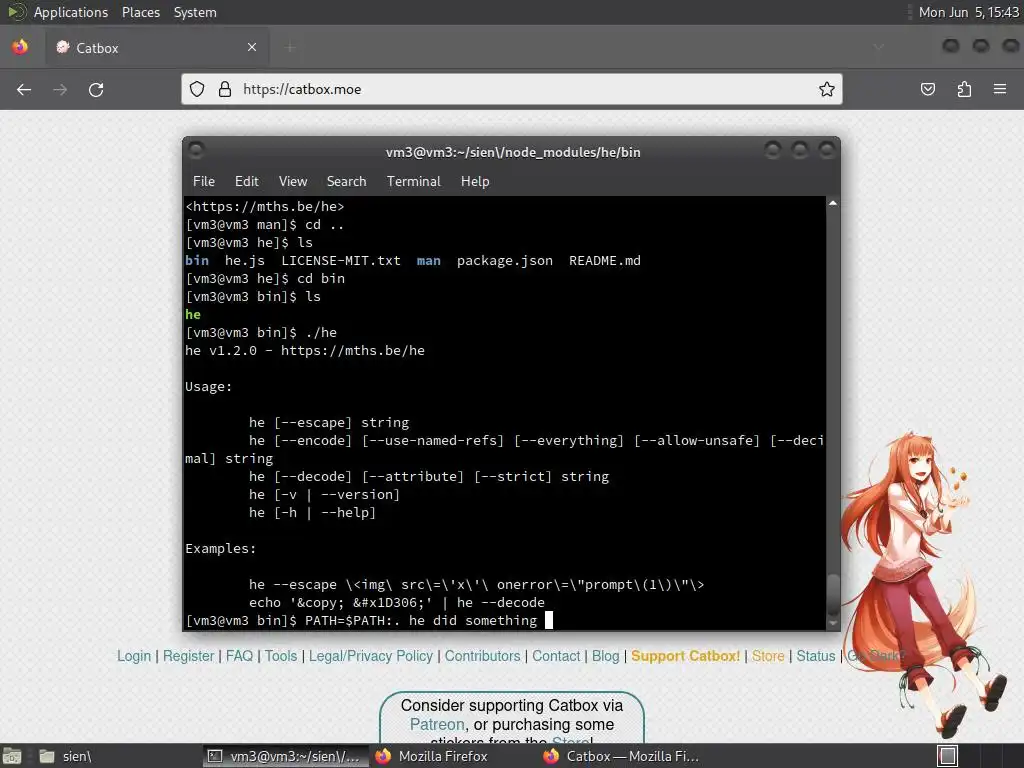1024x768 pixels.
Task: Open terminal File menu
Action: tap(204, 182)
